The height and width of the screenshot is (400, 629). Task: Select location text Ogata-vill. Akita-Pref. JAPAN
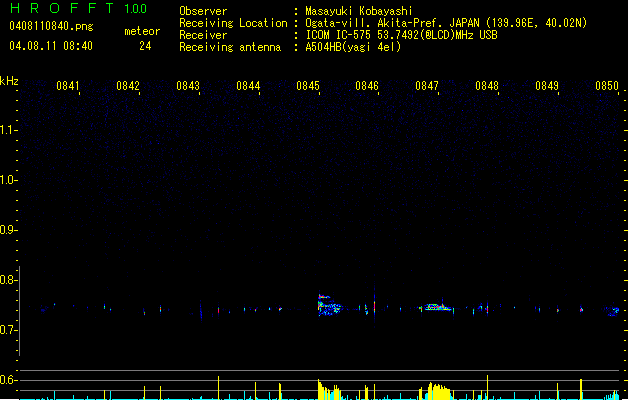point(392,23)
